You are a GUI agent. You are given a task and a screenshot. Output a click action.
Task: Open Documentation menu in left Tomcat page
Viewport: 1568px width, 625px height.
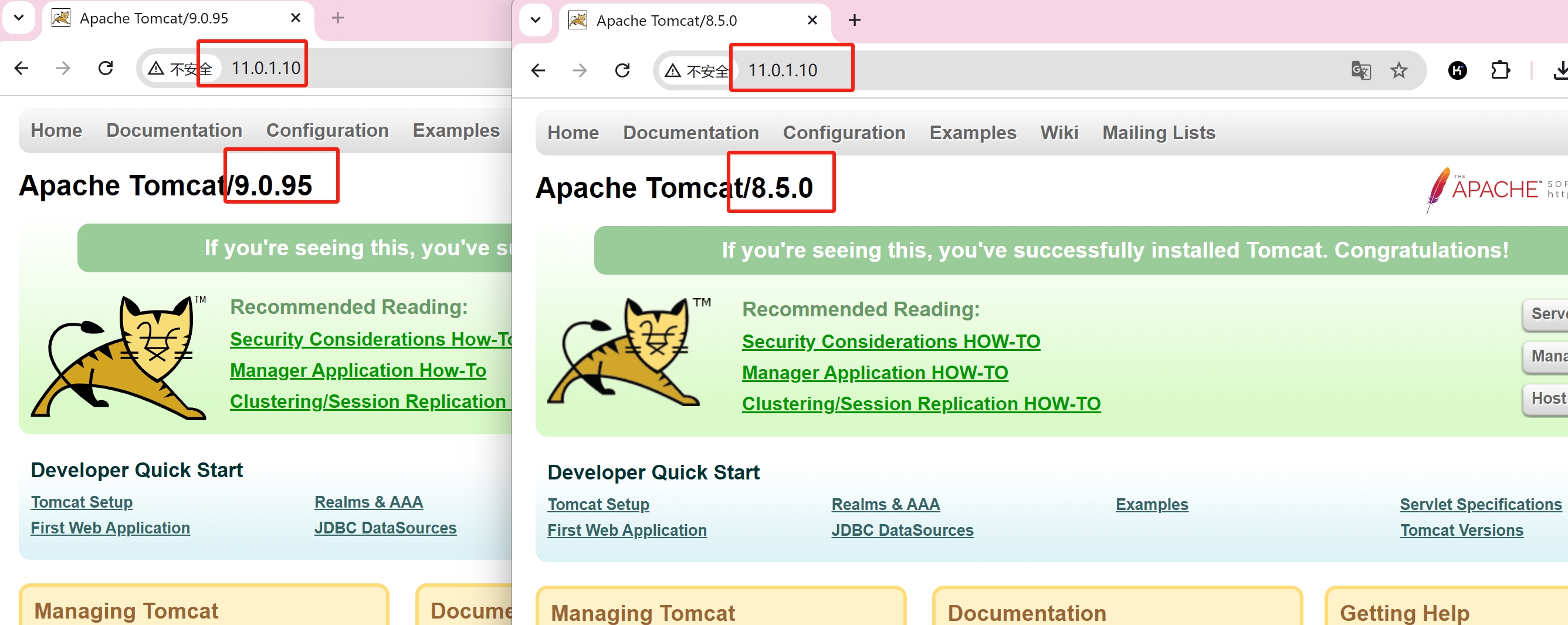point(174,130)
